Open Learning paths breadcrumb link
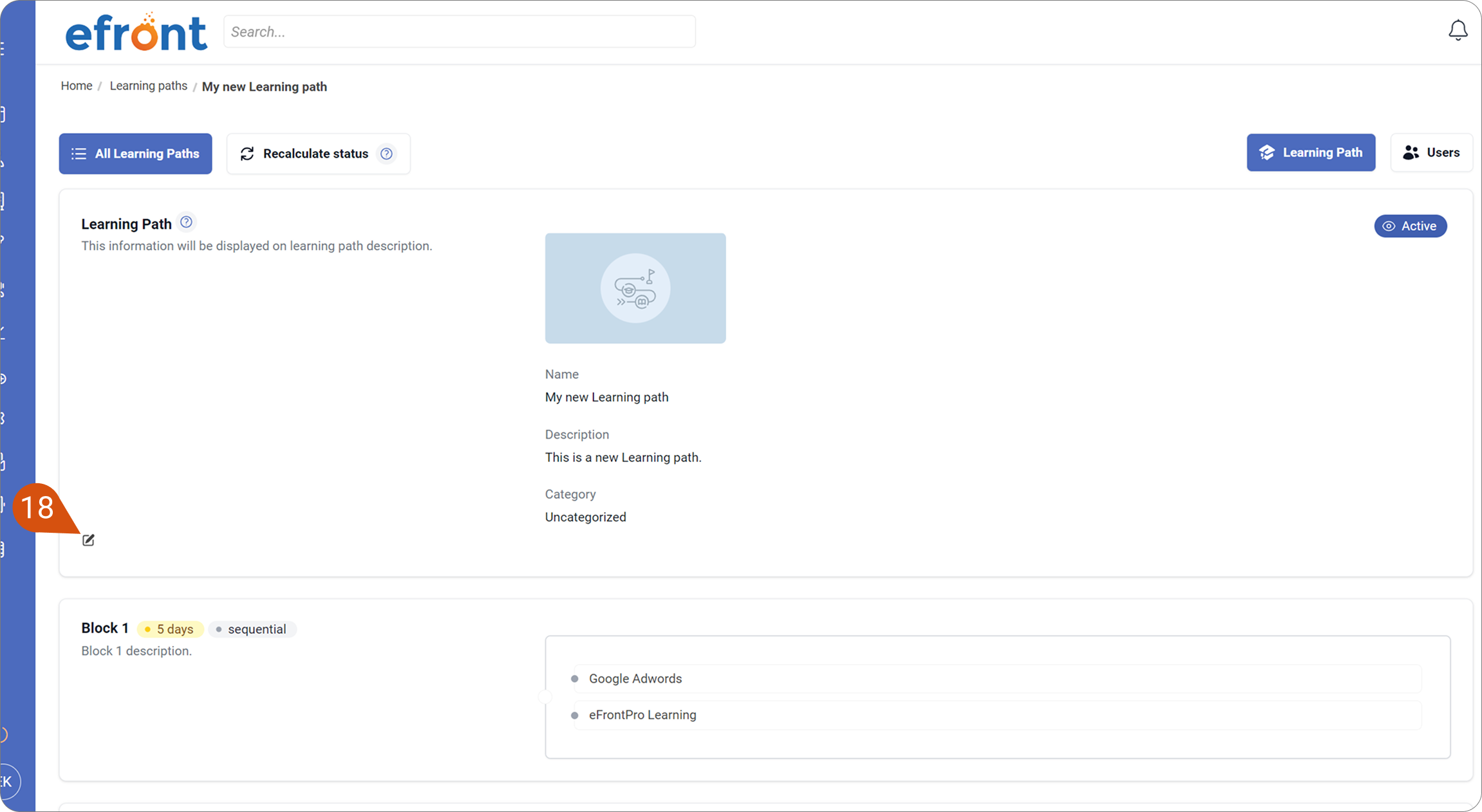 pyautogui.click(x=148, y=86)
